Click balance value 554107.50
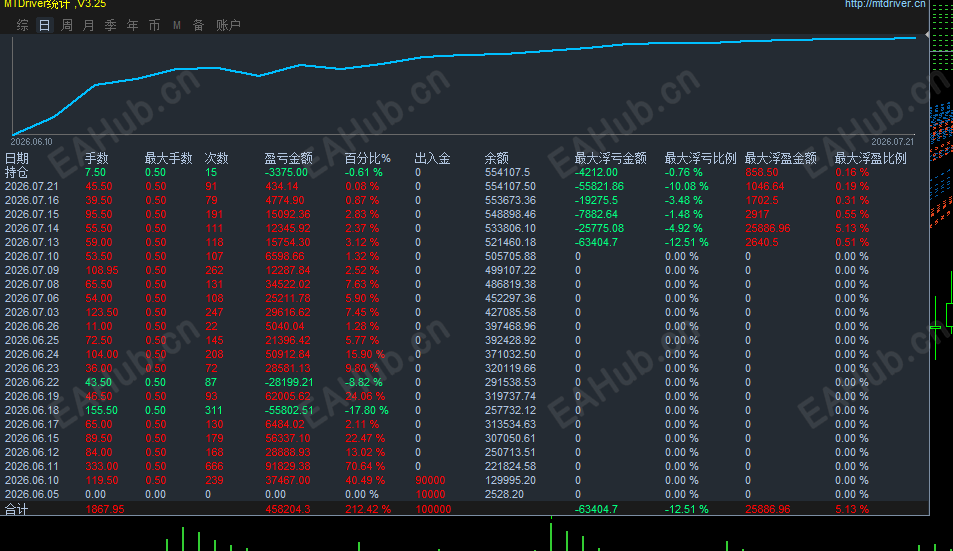The image size is (953, 551). pos(511,187)
